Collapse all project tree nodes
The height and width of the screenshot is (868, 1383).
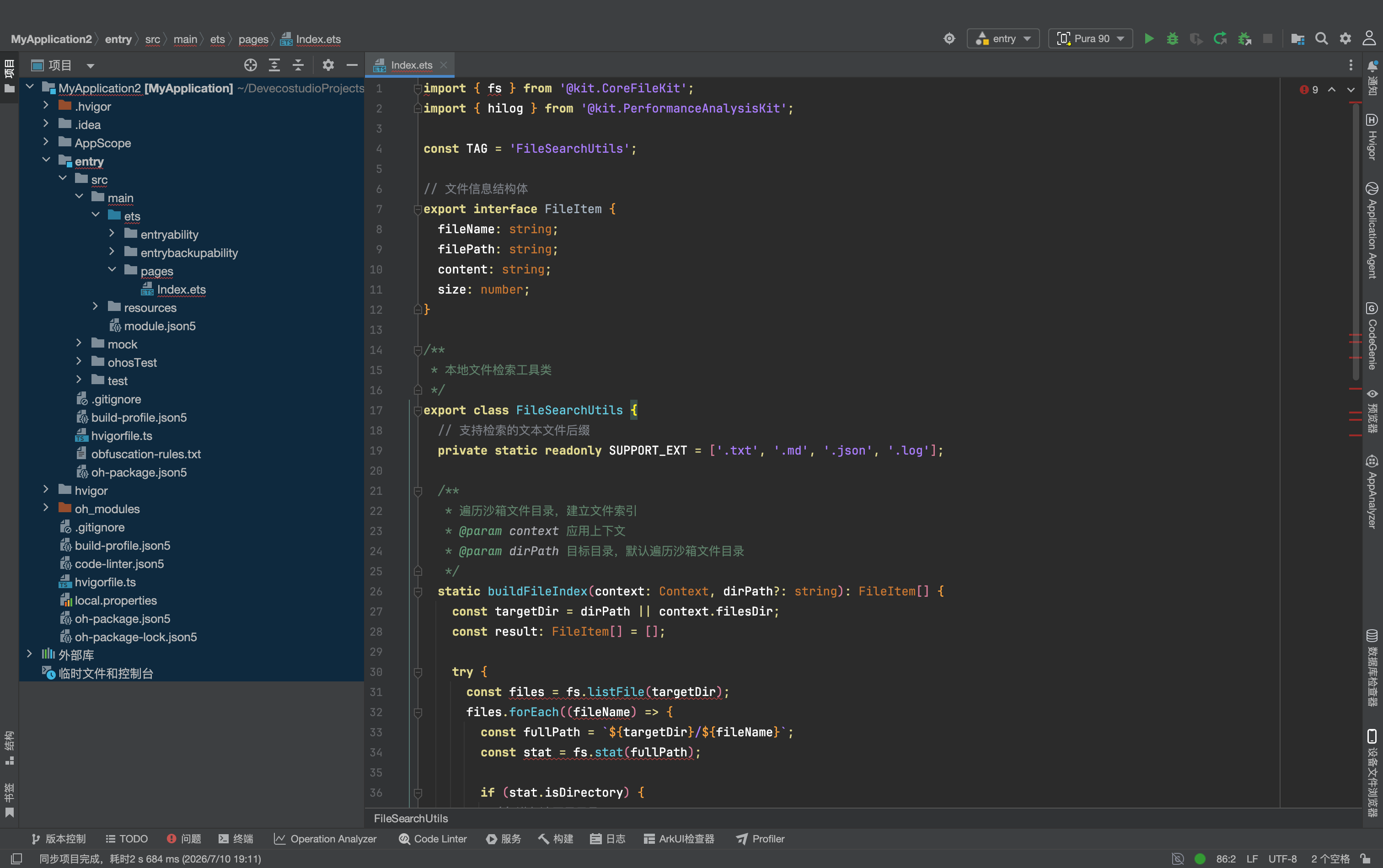[298, 65]
